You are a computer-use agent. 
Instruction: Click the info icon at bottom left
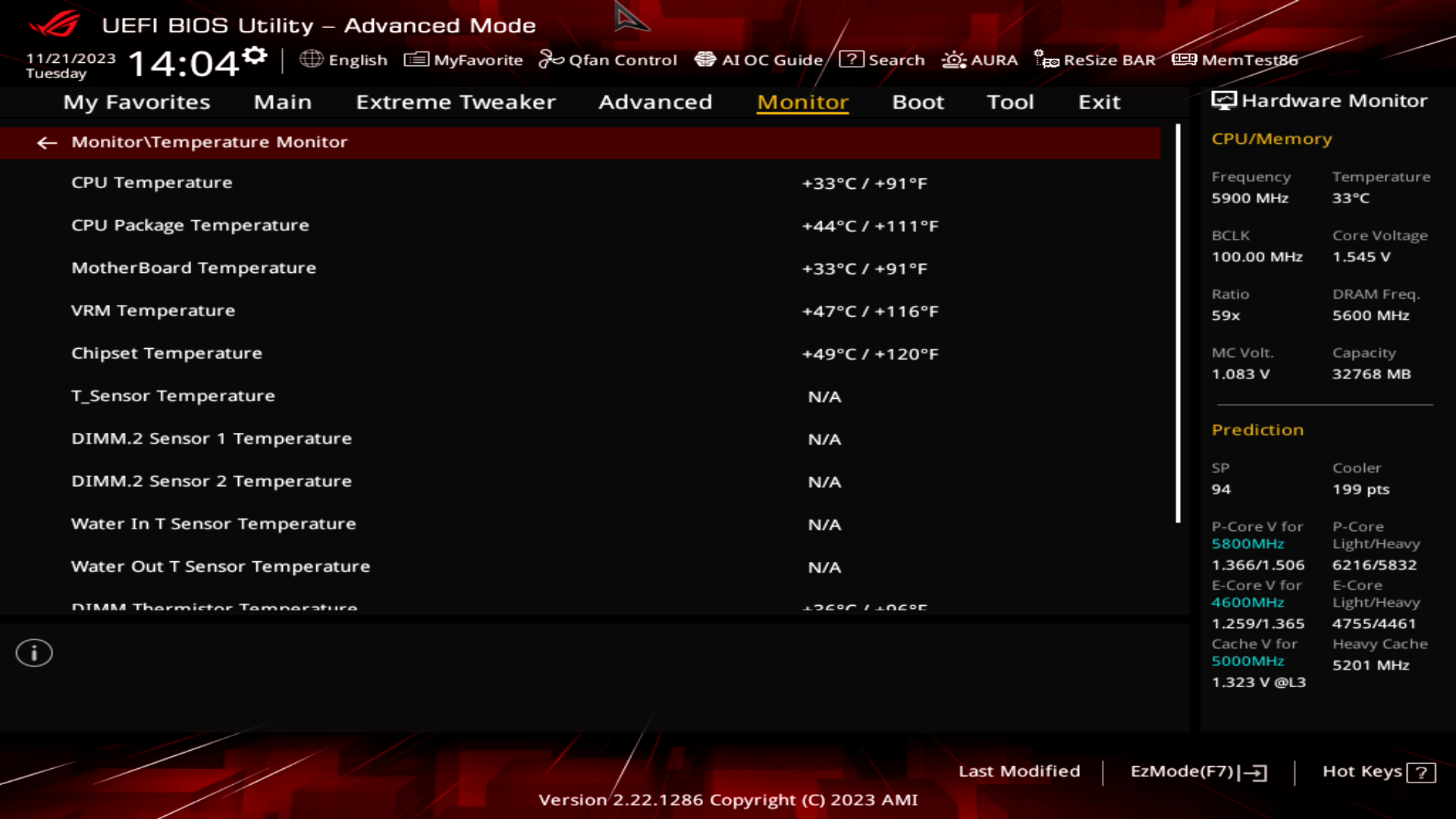(x=34, y=652)
